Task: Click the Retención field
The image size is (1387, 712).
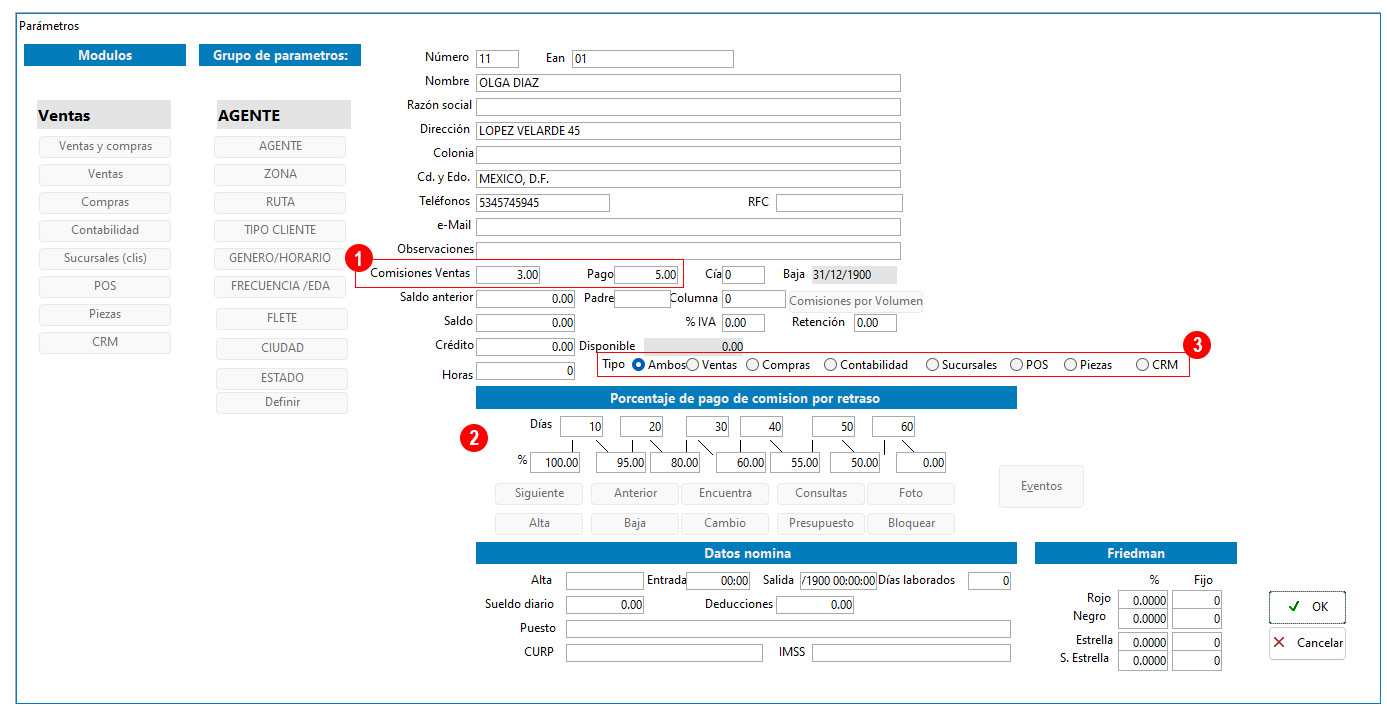Action: coord(875,323)
